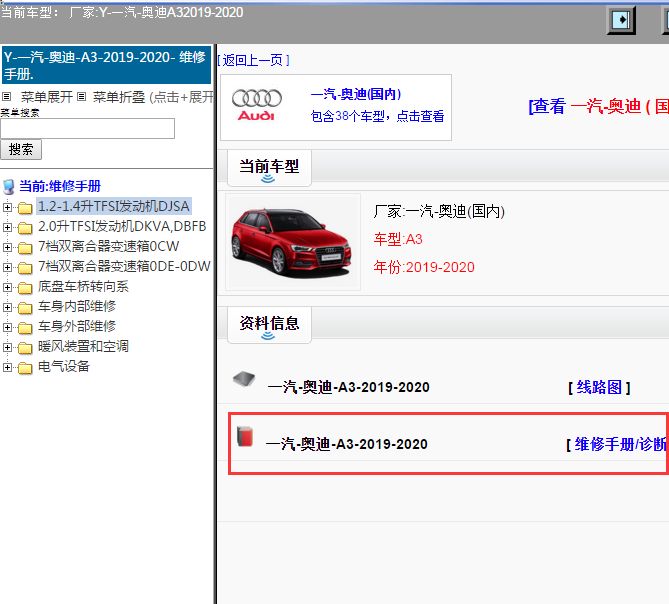The height and width of the screenshot is (604, 669).
Task: Click the 查看 一汽-奥迪 link on the right
Action: 598,106
